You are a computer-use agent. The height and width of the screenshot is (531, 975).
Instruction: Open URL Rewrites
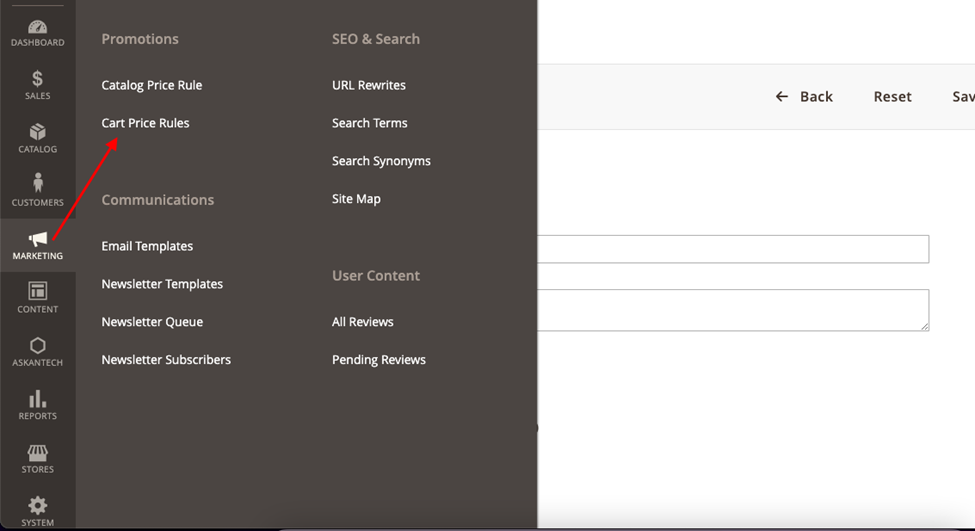[369, 85]
